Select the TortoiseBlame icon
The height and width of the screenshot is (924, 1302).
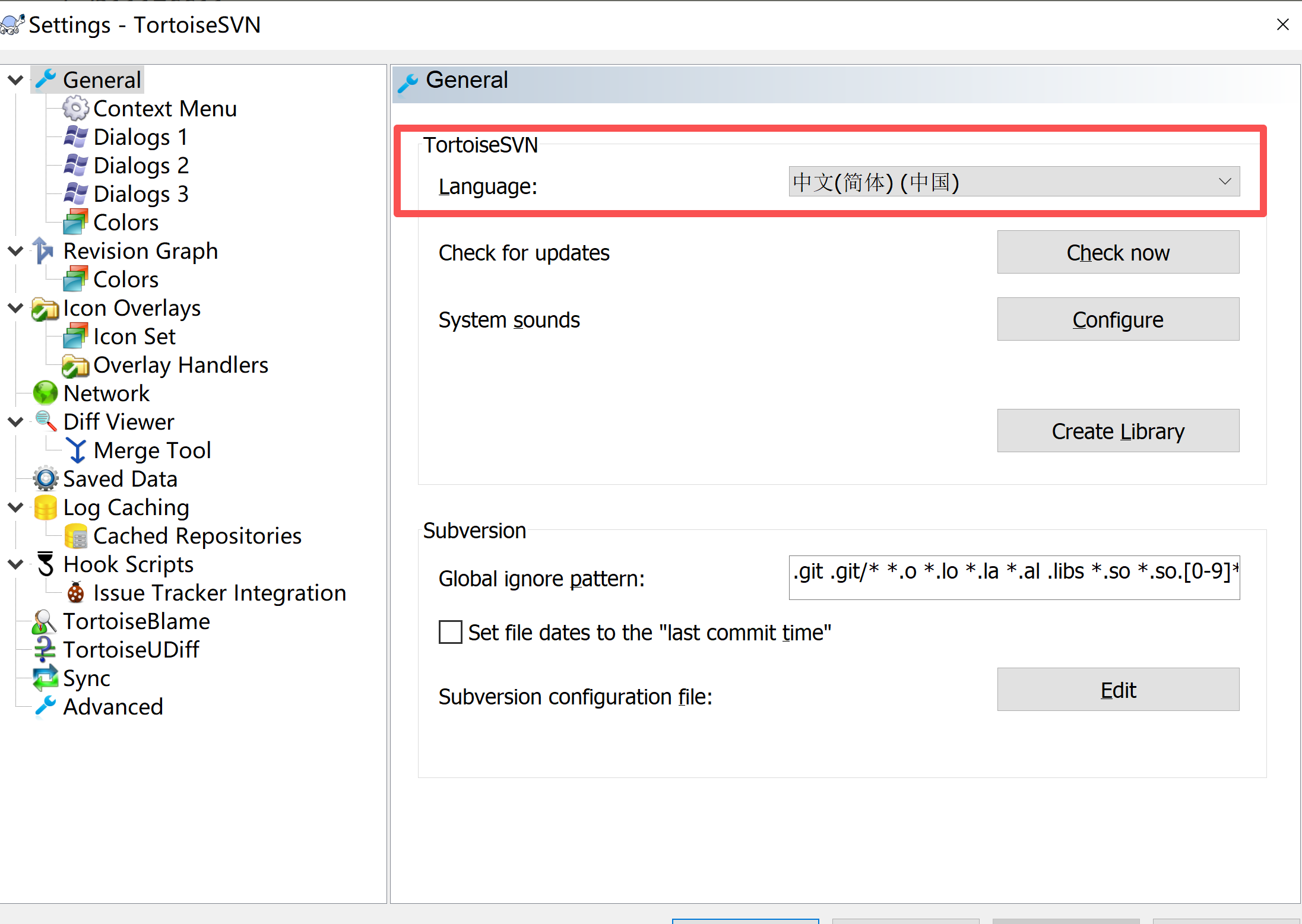44,621
